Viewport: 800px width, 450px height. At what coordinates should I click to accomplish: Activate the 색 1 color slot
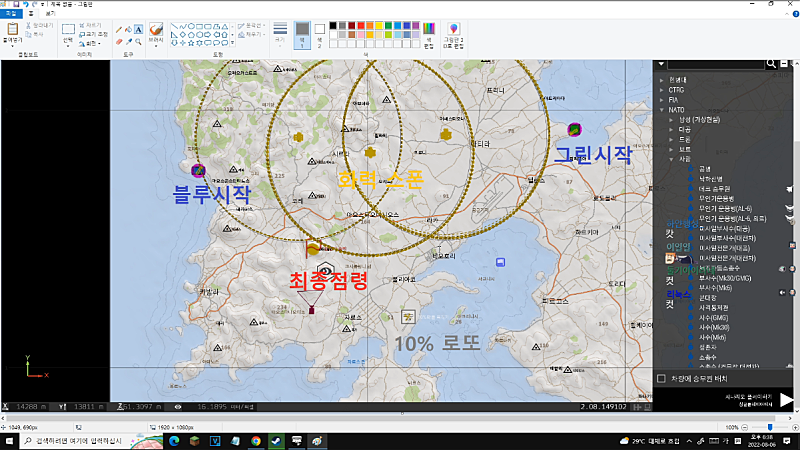click(x=303, y=34)
